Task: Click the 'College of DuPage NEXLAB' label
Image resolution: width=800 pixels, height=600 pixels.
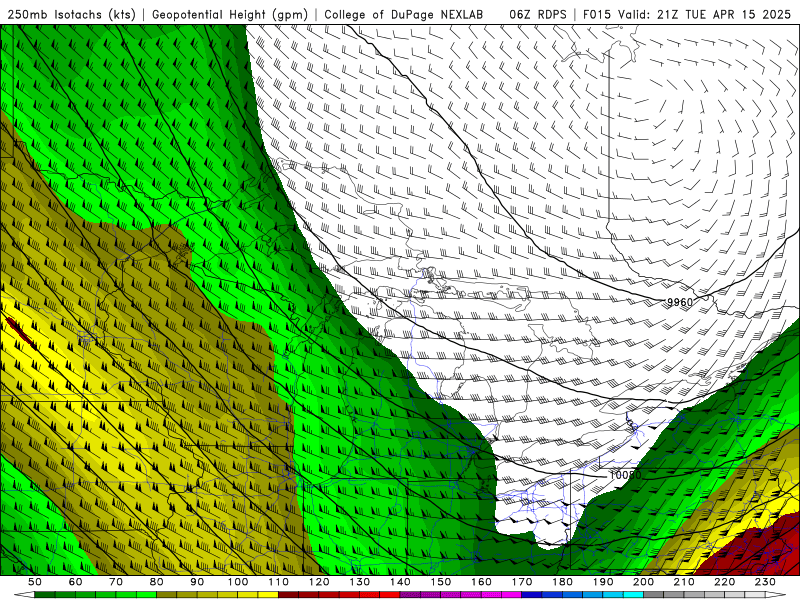Action: tap(404, 14)
